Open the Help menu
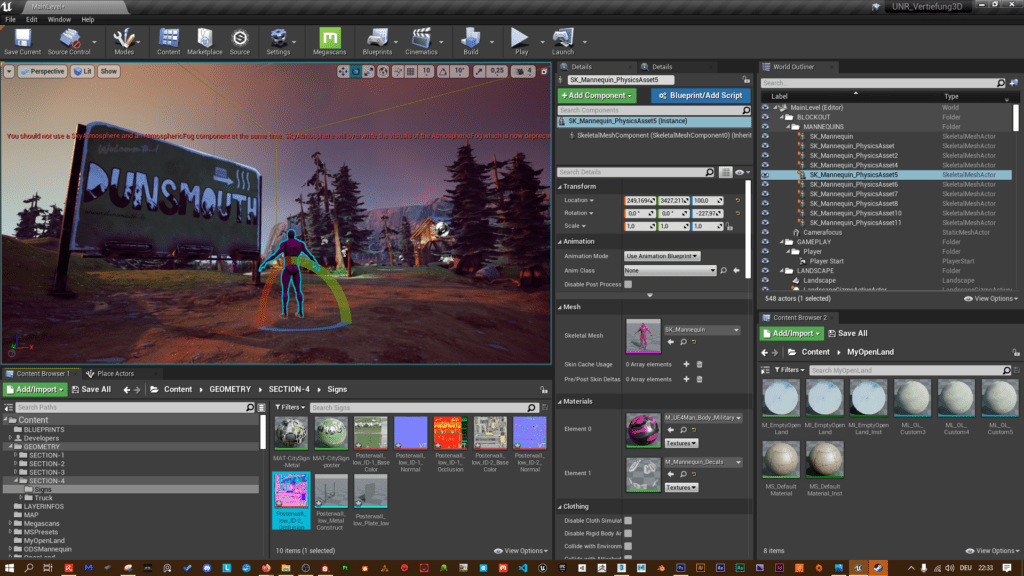This screenshot has height=576, width=1024. coord(88,20)
